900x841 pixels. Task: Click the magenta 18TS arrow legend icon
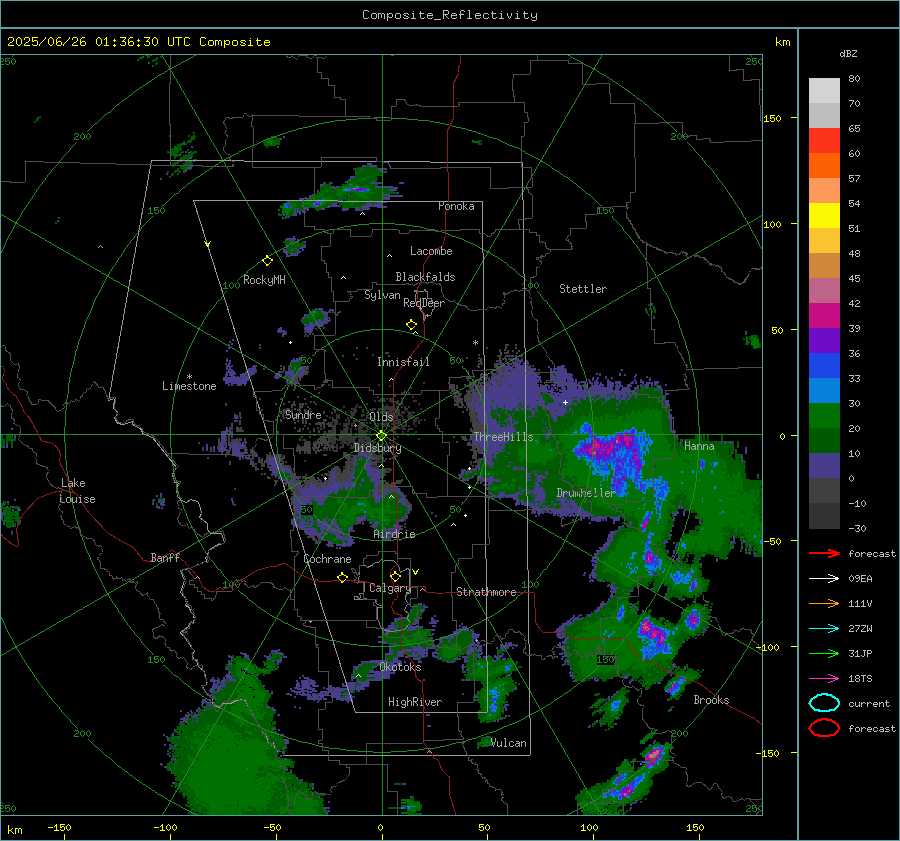pyautogui.click(x=824, y=679)
